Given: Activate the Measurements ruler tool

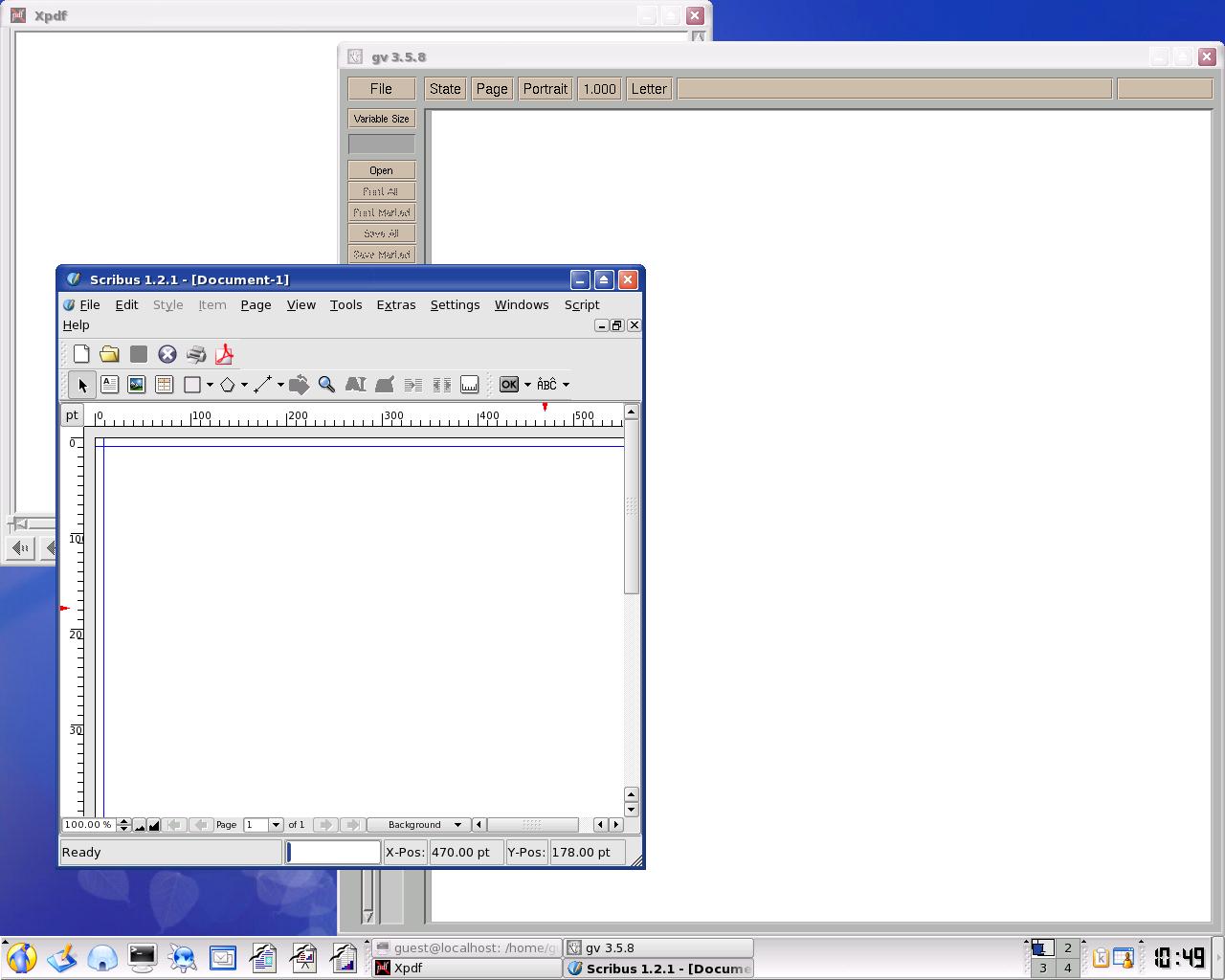Looking at the screenshot, I should [x=469, y=385].
